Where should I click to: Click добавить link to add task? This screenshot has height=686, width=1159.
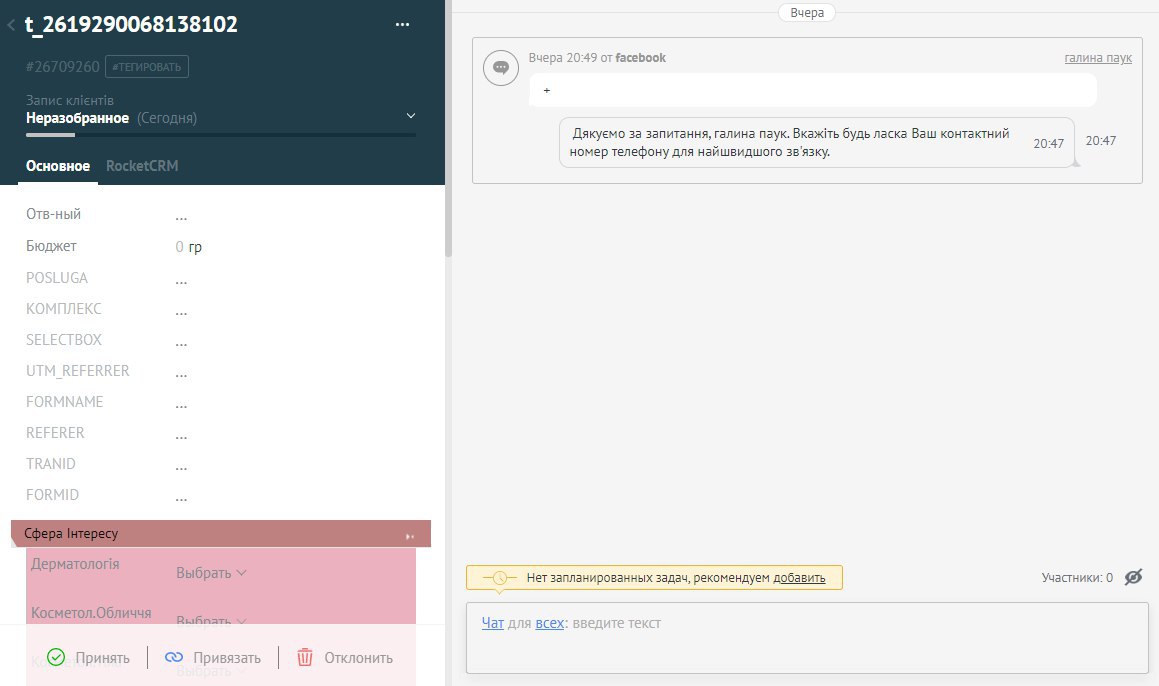pyautogui.click(x=799, y=578)
